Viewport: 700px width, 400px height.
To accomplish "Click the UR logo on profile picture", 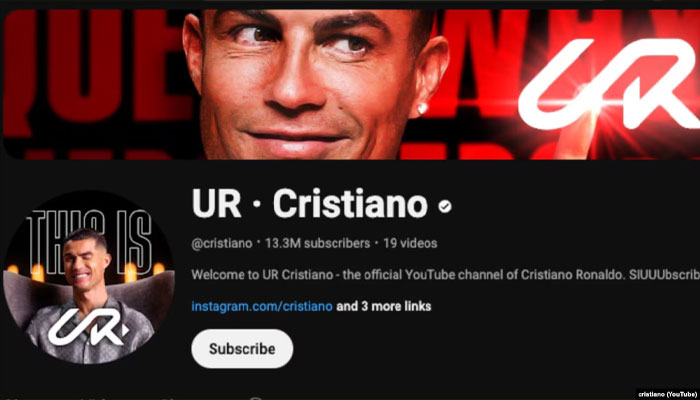I will [88, 328].
